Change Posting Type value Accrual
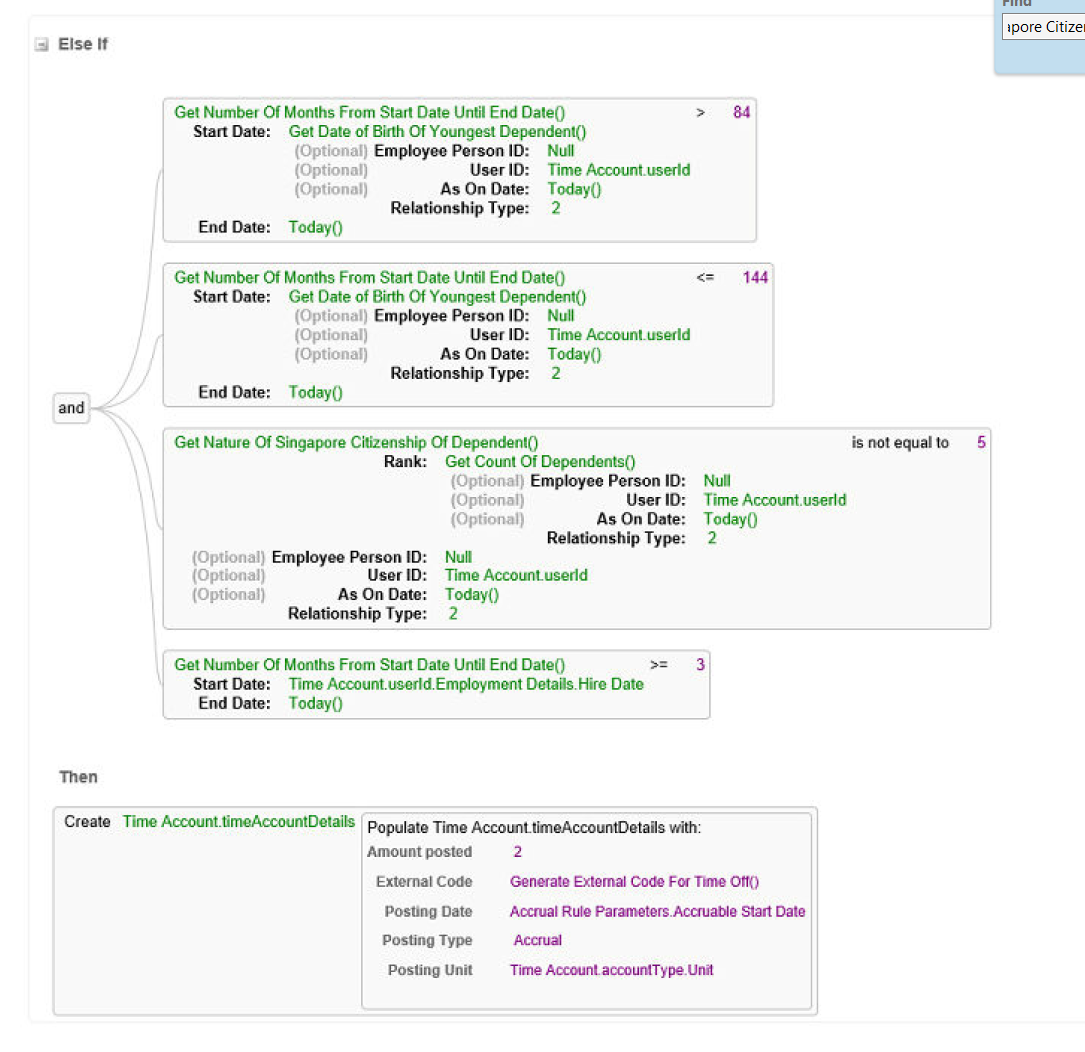This screenshot has width=1085, height=1052. tap(537, 940)
